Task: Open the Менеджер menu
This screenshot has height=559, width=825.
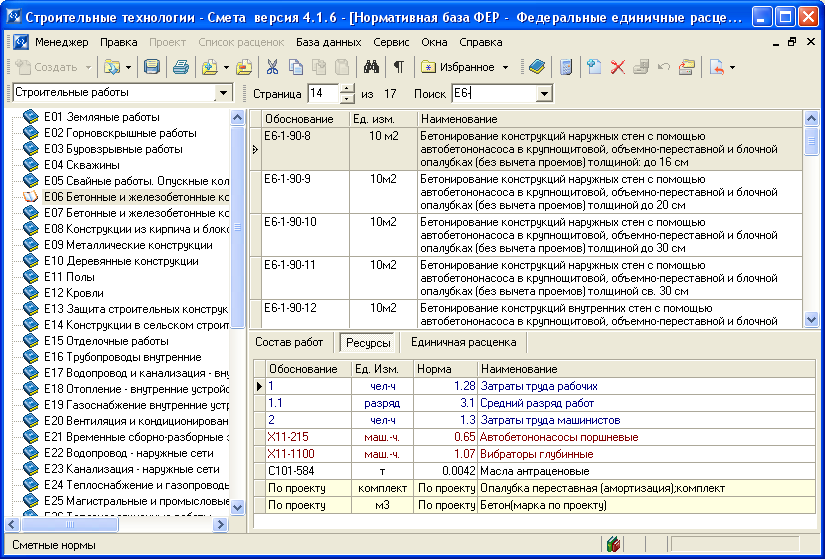Action: point(62,42)
